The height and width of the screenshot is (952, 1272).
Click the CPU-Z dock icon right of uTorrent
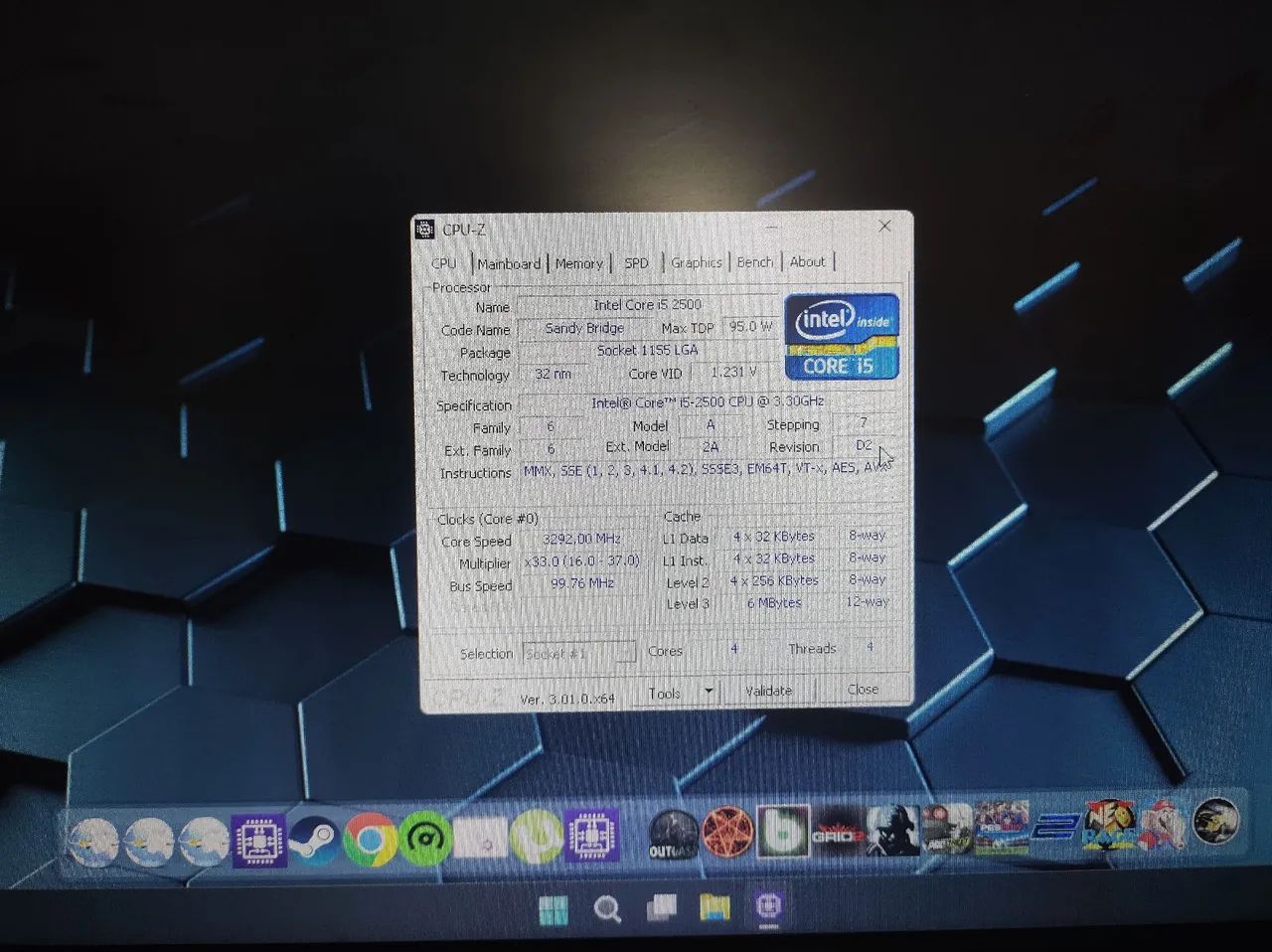coord(592,835)
